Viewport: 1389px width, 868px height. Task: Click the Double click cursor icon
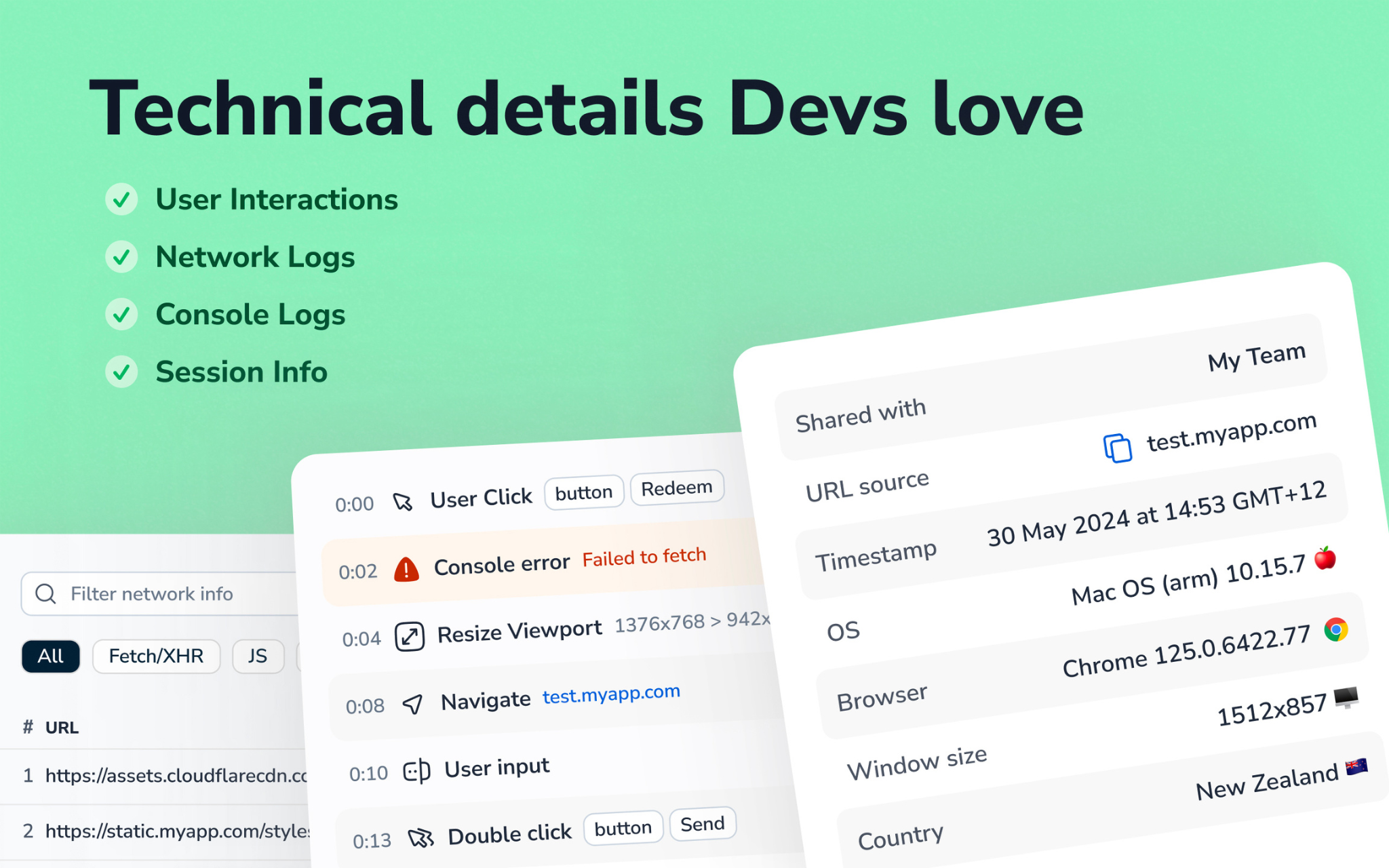pyautogui.click(x=420, y=838)
